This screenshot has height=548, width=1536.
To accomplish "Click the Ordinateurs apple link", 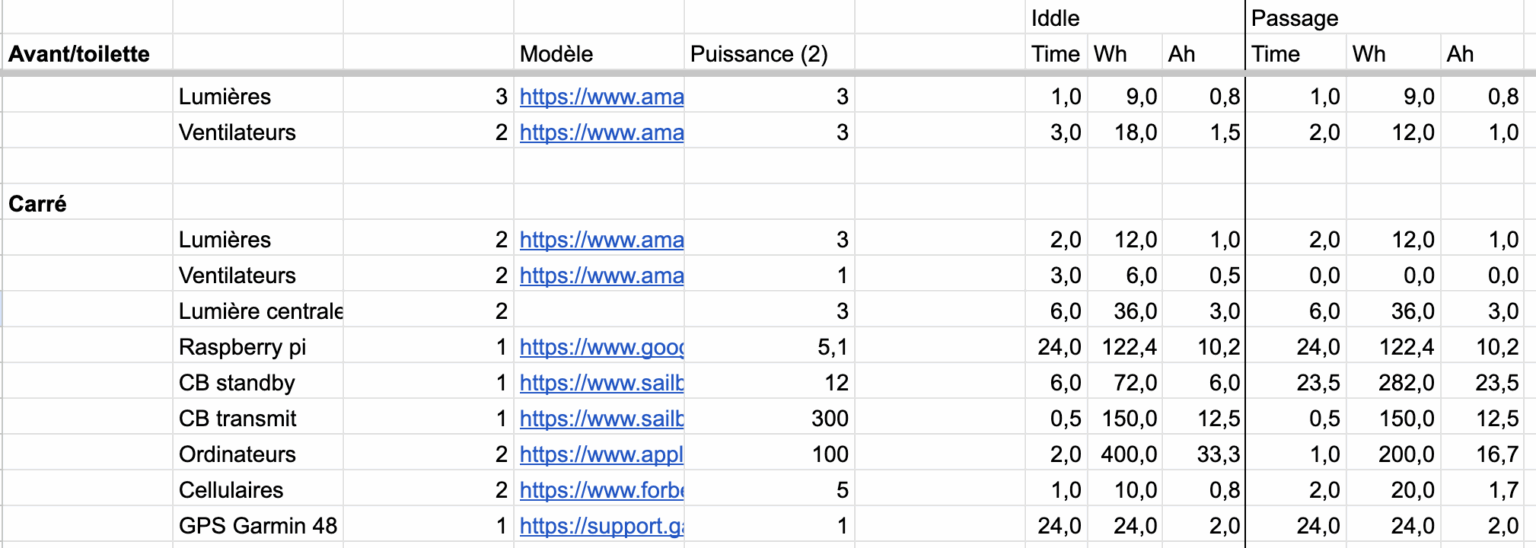I will tap(601, 454).
